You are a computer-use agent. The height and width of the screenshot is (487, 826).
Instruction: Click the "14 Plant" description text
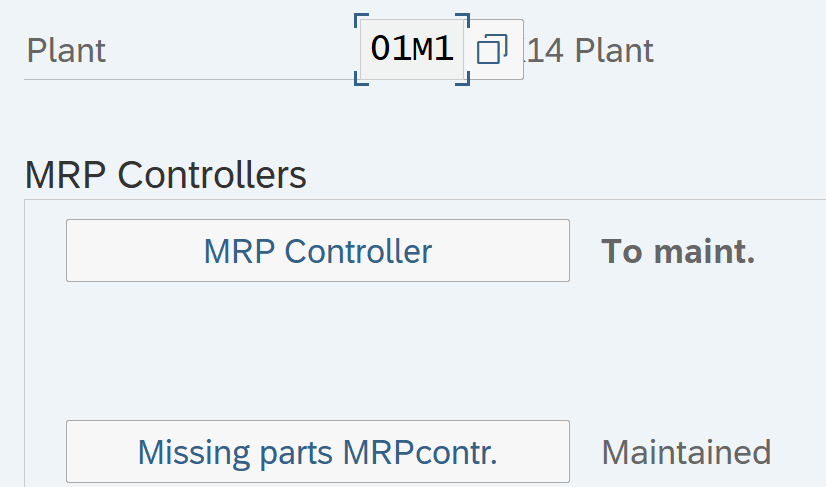(590, 50)
